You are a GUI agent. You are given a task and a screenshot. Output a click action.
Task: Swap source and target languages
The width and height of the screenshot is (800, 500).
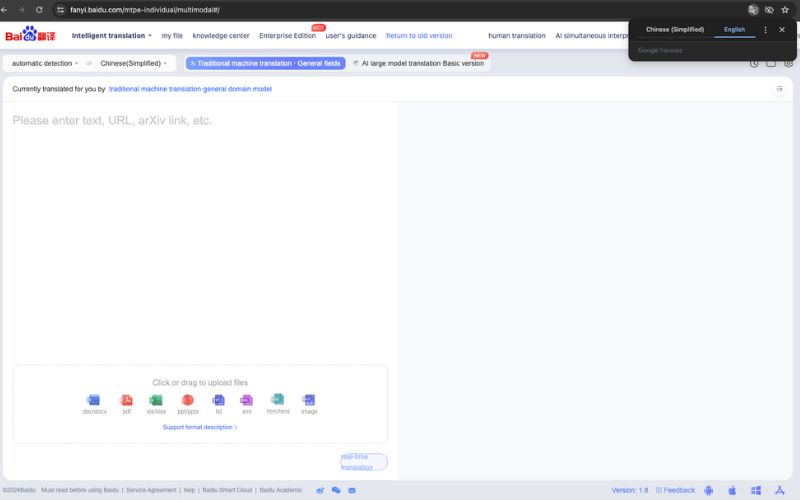click(x=89, y=63)
